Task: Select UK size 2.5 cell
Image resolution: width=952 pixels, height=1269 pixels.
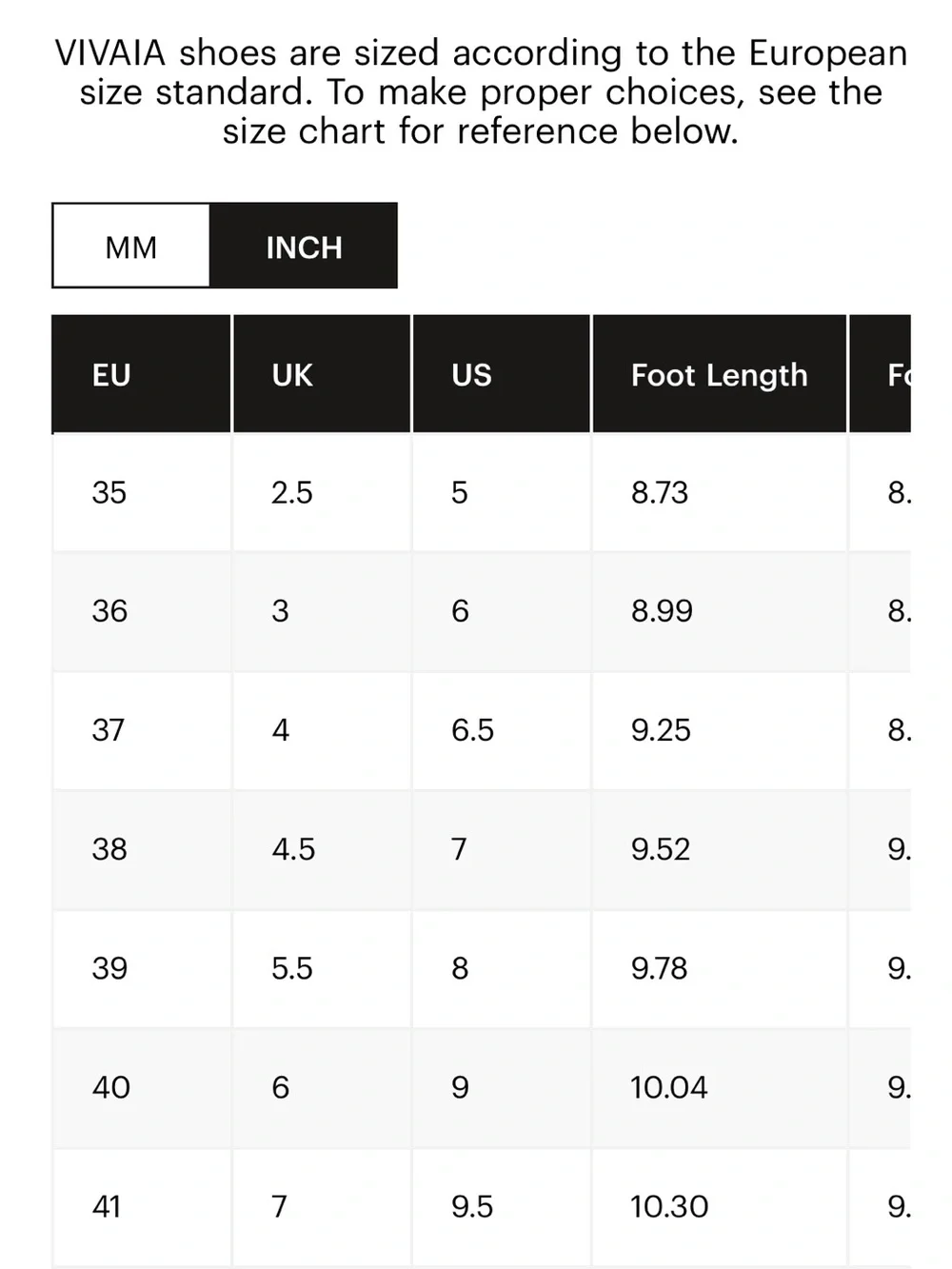Action: click(x=322, y=492)
